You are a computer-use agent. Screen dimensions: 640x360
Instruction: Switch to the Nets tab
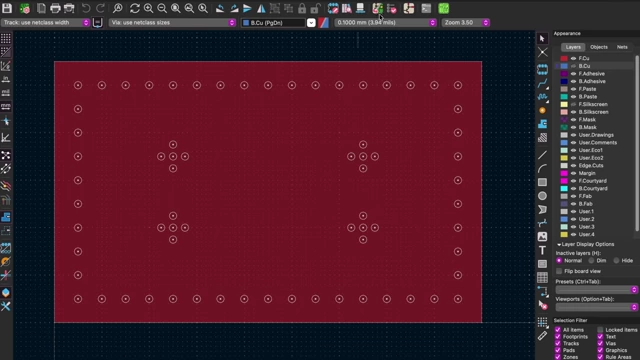(x=622, y=47)
